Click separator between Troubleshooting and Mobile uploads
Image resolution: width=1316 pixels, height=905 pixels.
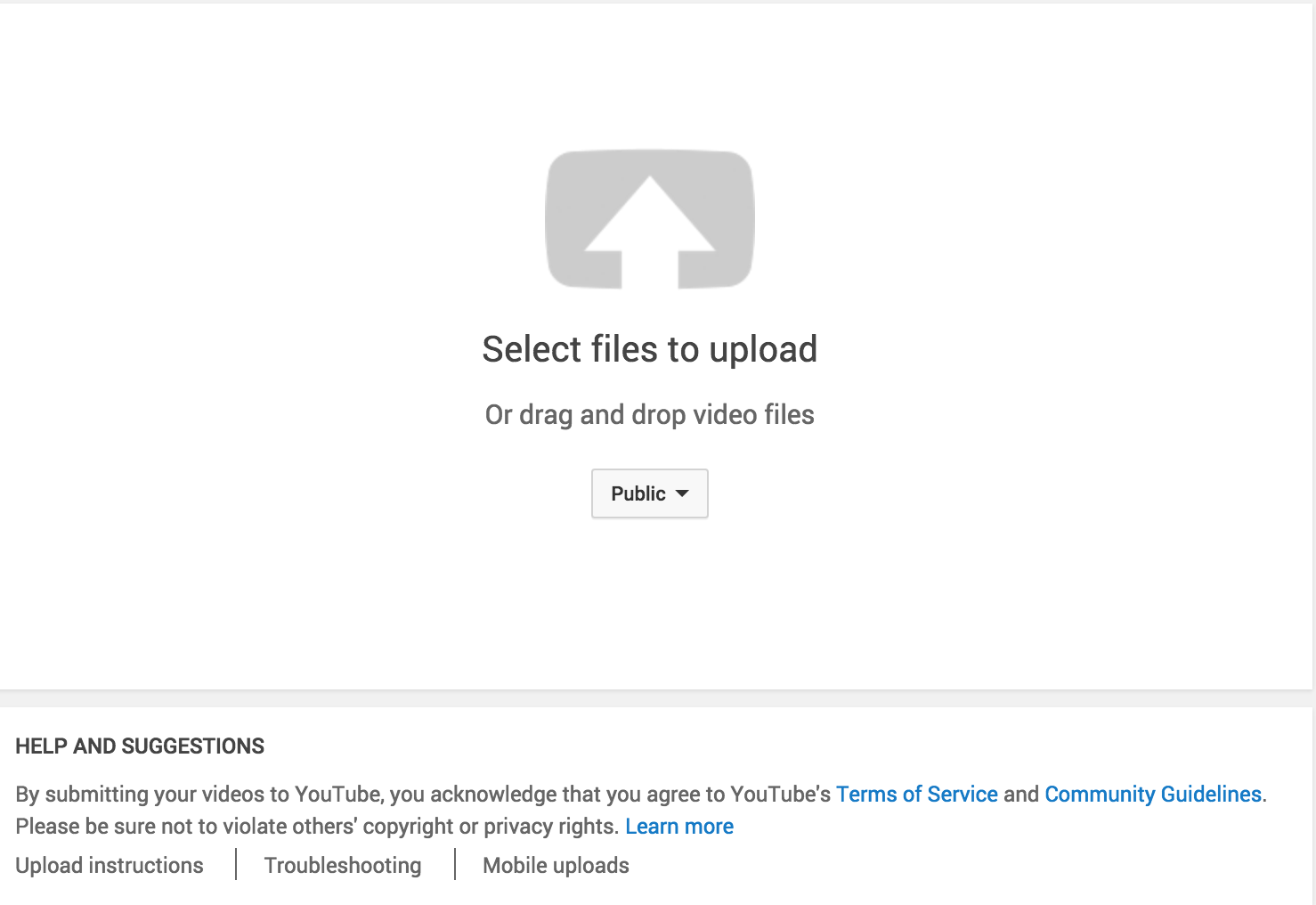point(455,864)
